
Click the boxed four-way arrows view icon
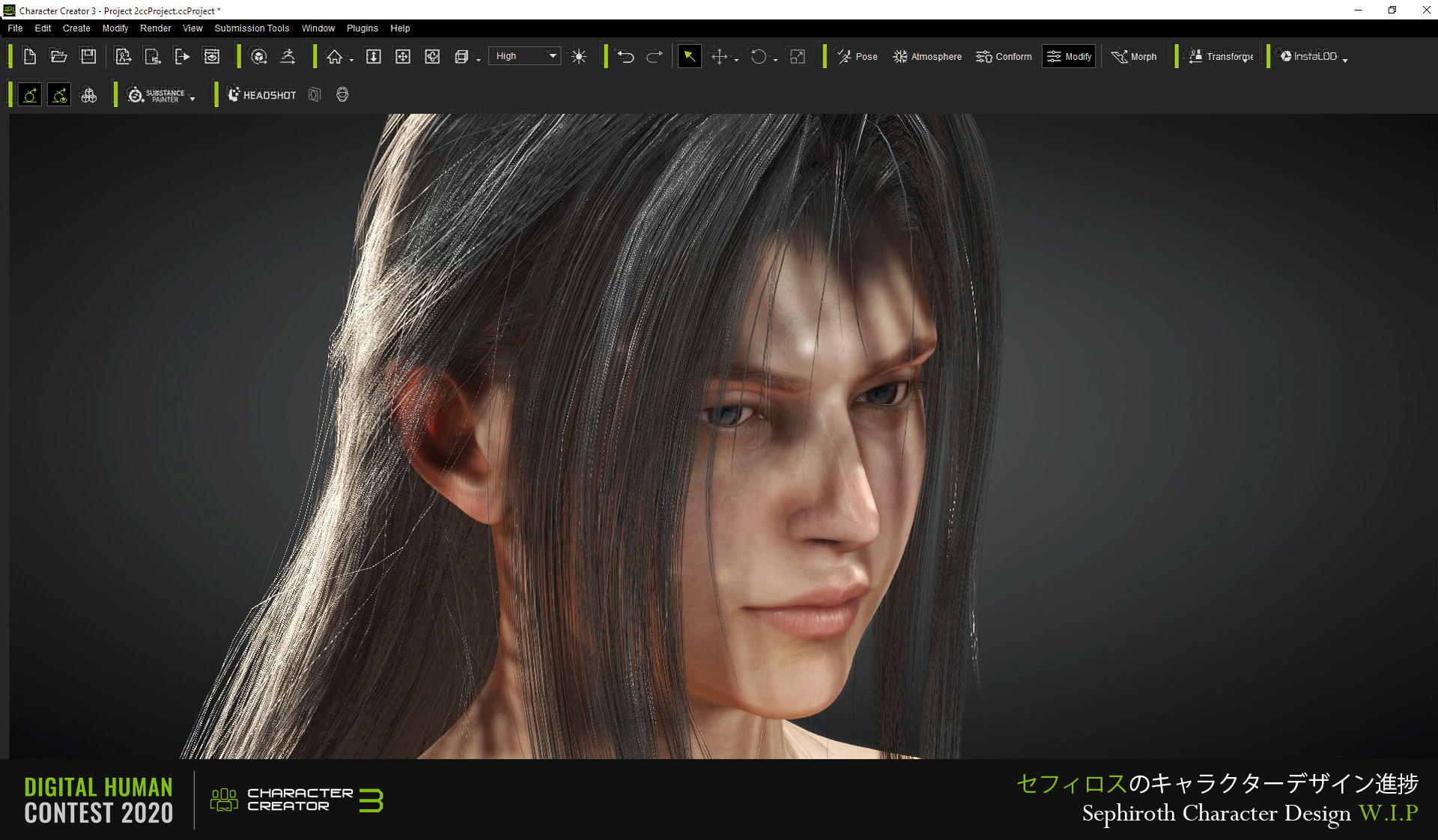click(403, 56)
